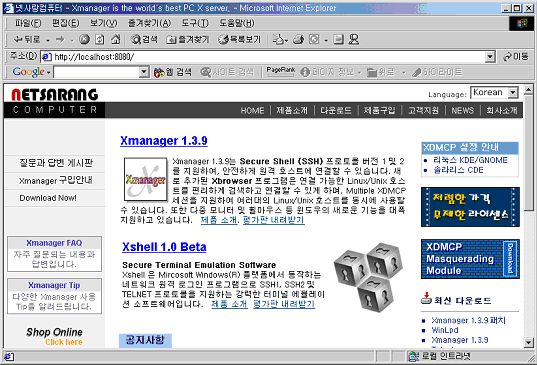
Task: Open the View (보기) menu
Action: click(x=103, y=23)
